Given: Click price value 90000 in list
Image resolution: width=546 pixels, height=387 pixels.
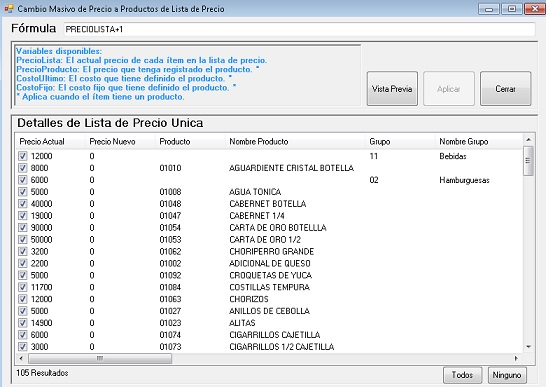Looking at the screenshot, I should pos(41,227).
